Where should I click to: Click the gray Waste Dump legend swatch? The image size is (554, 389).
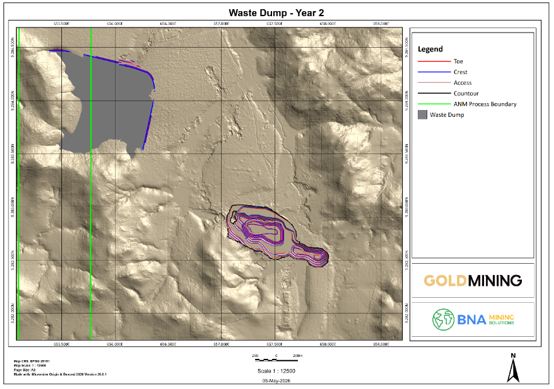[x=422, y=115]
